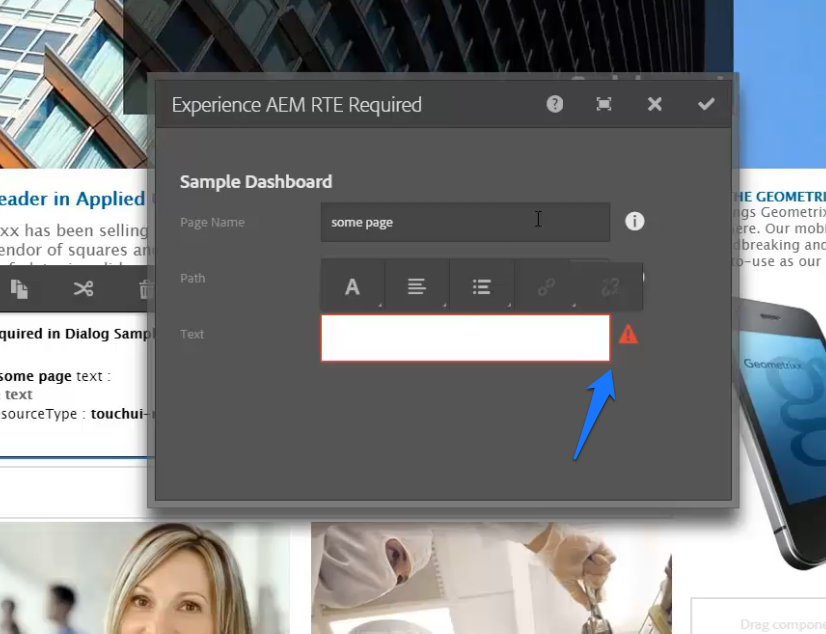Open the text formatting A tool in RTE toolbar
This screenshot has width=826, height=634.
(352, 285)
